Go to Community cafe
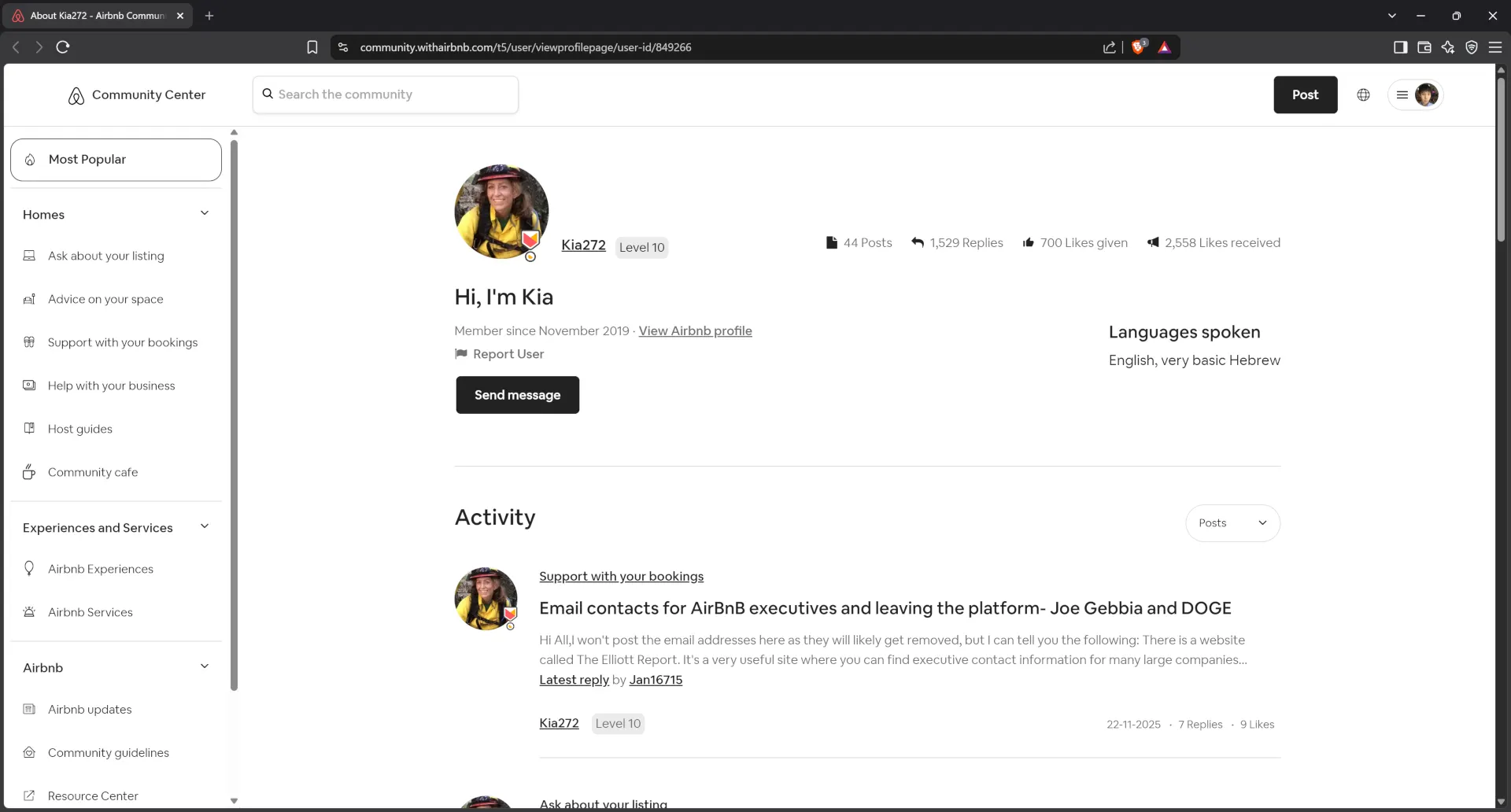1511x812 pixels. point(93,472)
